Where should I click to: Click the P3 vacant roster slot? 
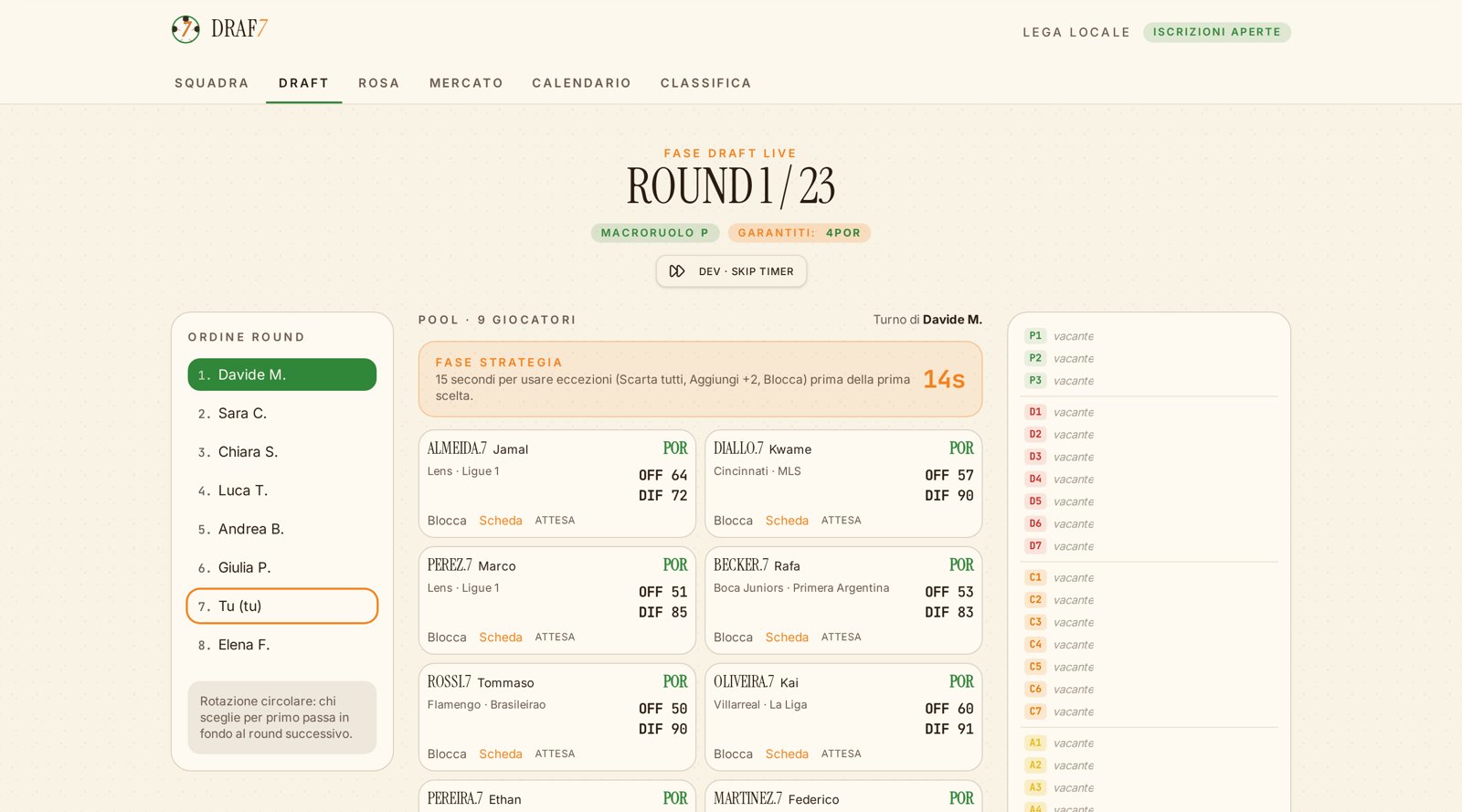pos(1149,381)
